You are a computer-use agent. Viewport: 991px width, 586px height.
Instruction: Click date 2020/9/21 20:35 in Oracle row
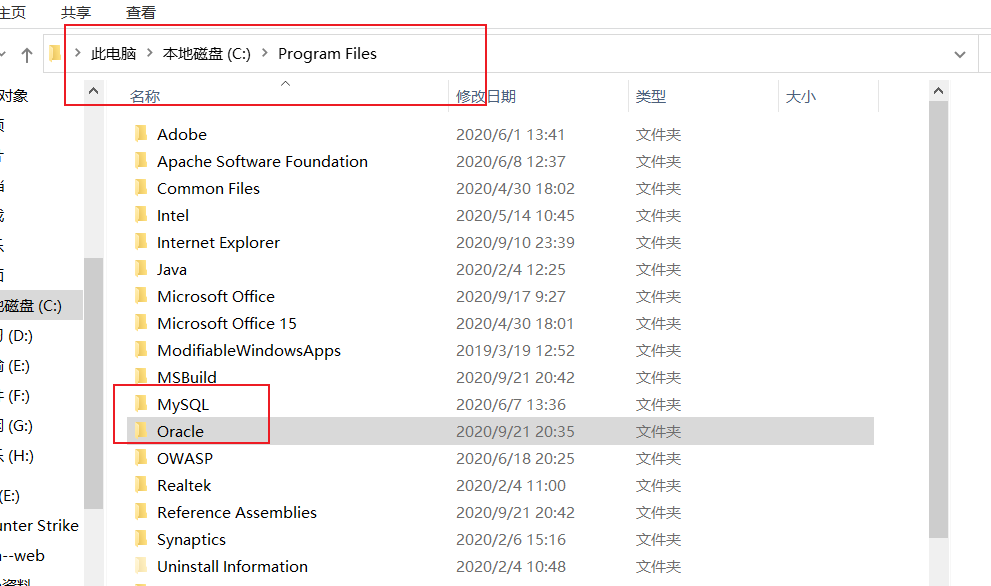515,431
